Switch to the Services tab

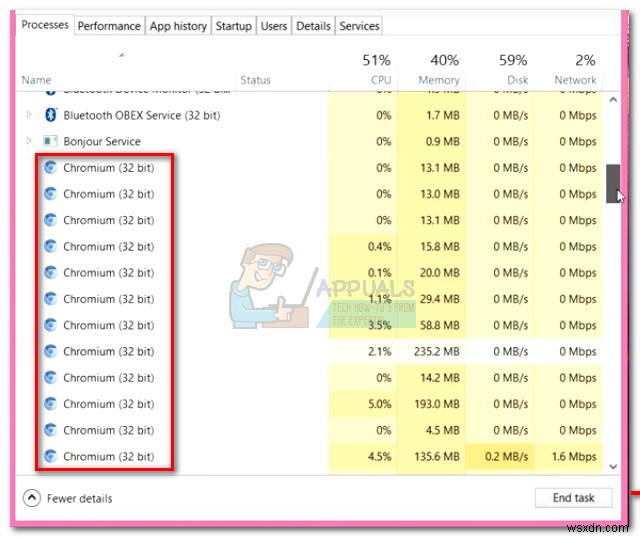359,26
